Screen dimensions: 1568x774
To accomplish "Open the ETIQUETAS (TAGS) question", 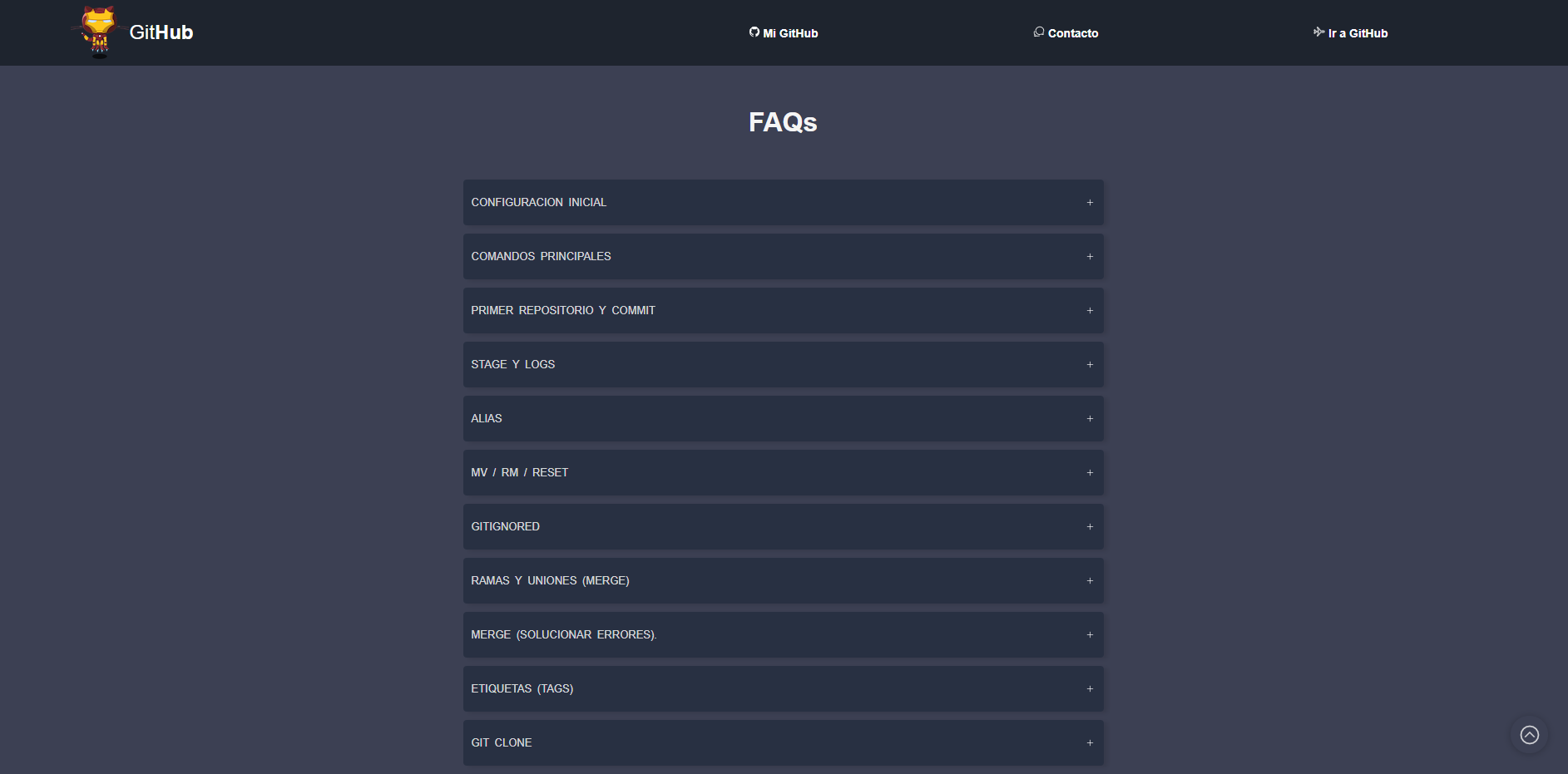I will (x=784, y=689).
